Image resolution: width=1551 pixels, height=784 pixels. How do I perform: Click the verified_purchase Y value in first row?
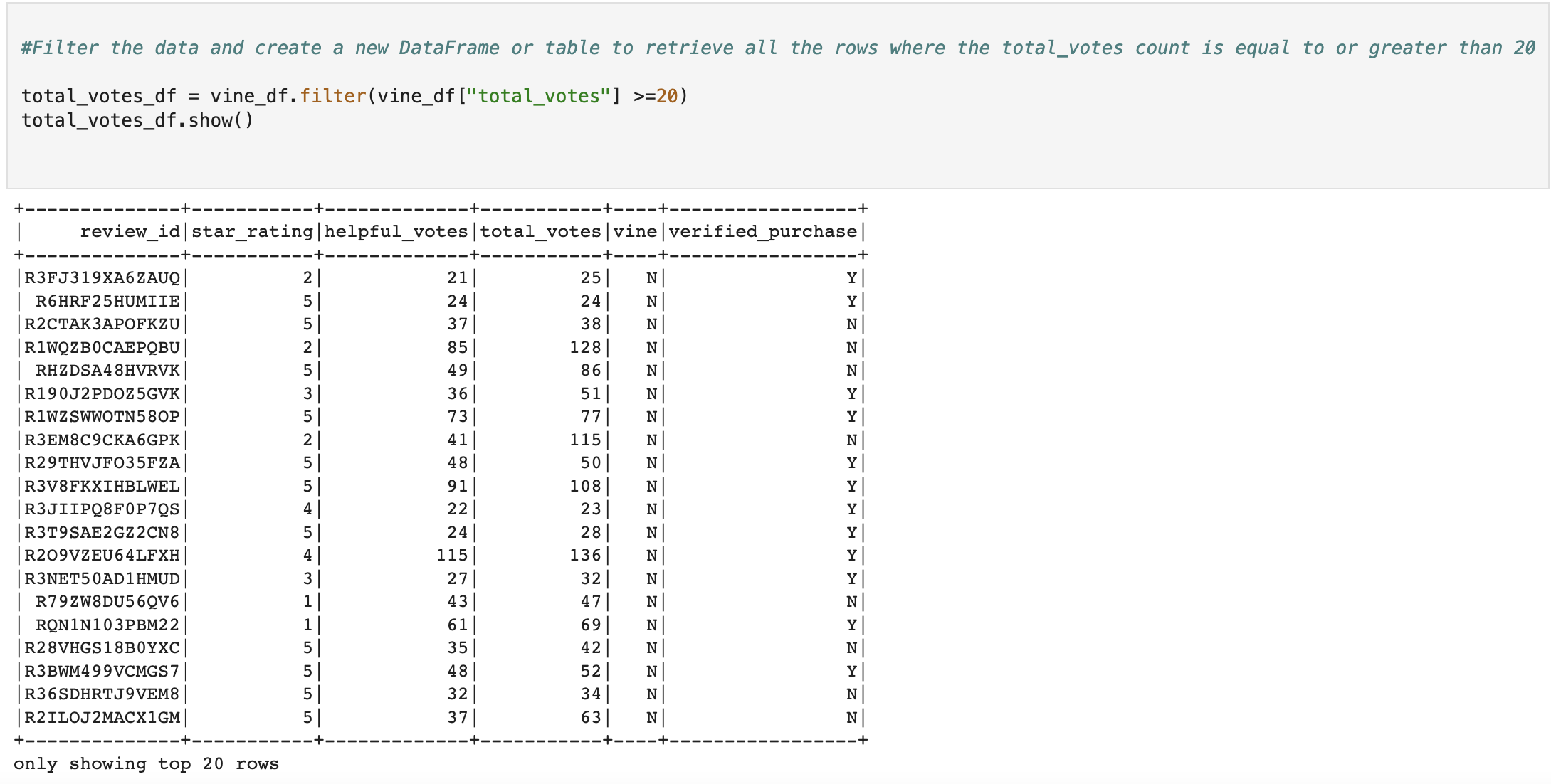tap(851, 277)
